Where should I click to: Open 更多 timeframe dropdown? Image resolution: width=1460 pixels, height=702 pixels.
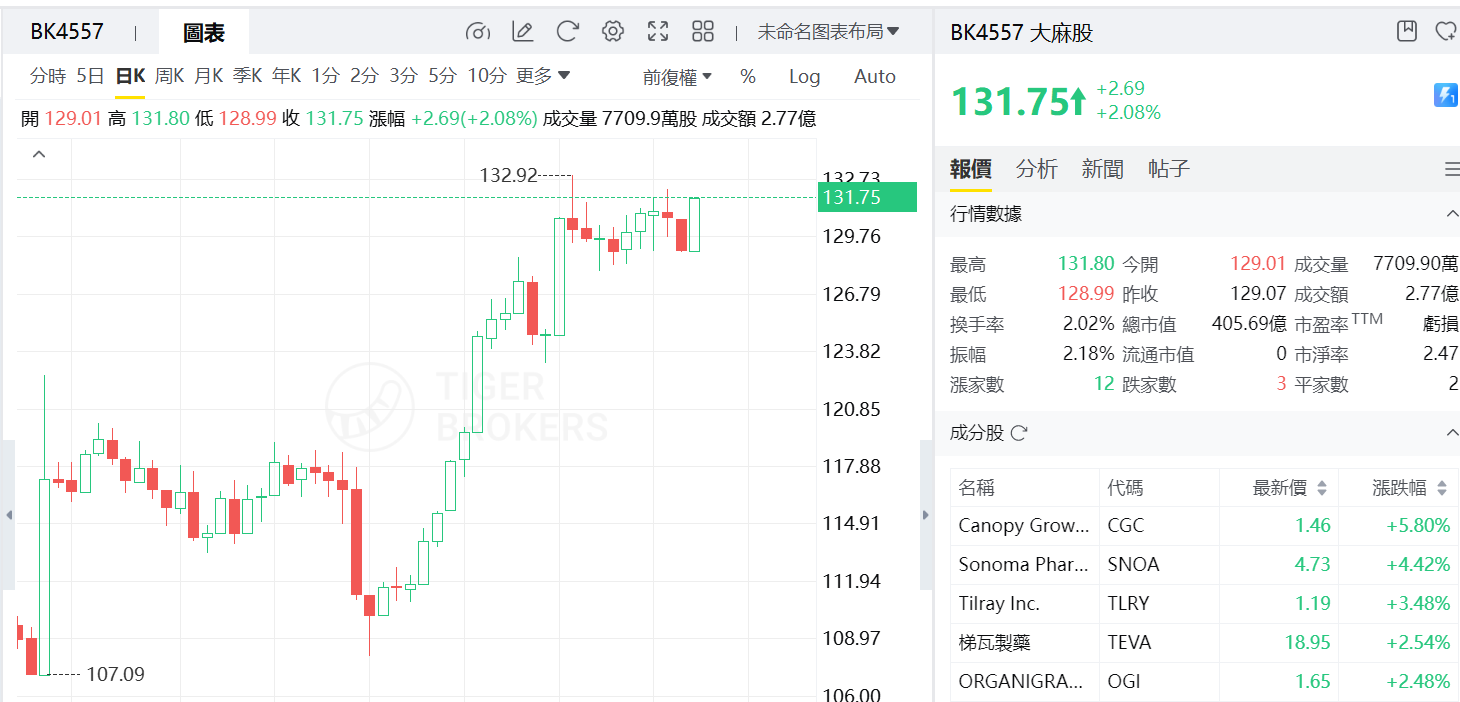pyautogui.click(x=543, y=76)
